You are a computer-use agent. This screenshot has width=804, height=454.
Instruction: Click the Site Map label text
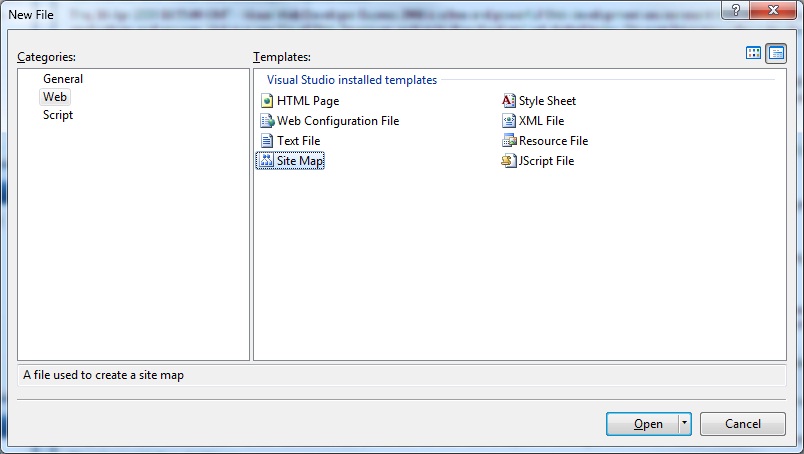(300, 161)
